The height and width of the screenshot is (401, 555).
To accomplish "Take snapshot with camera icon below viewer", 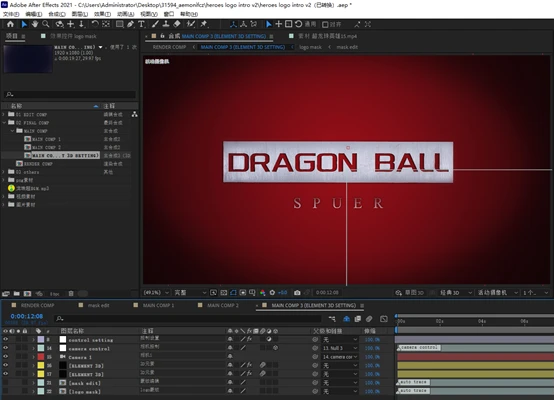I will coord(297,293).
